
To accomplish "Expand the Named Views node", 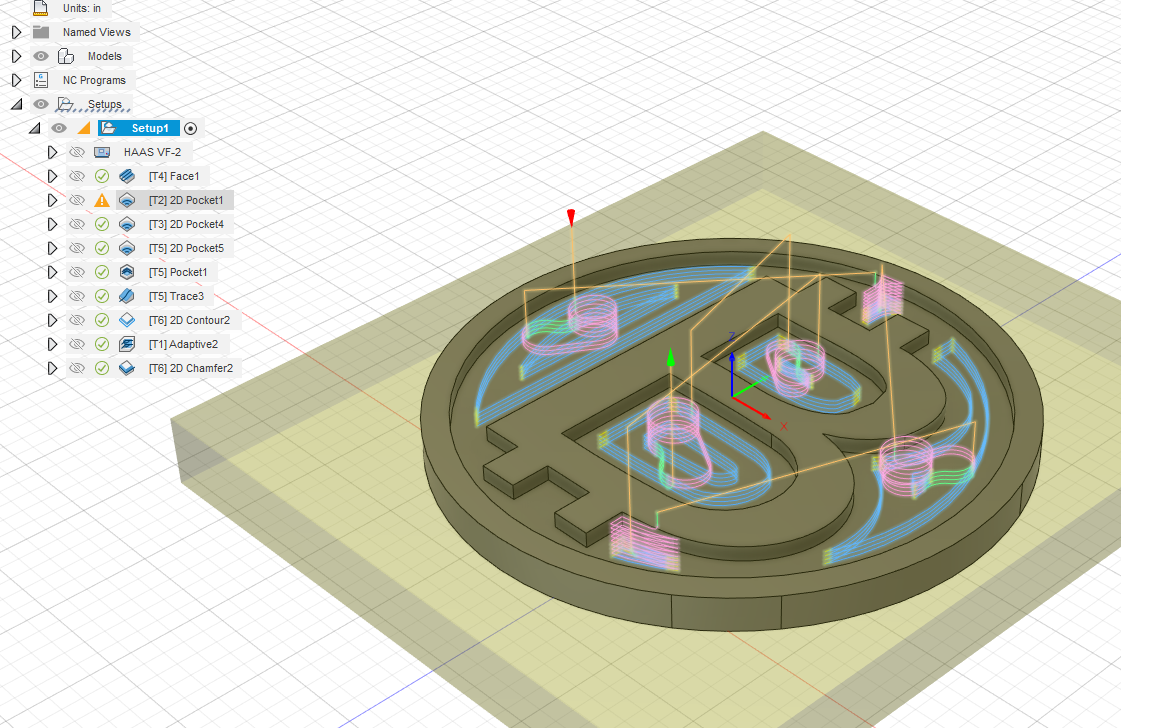I will pos(16,32).
